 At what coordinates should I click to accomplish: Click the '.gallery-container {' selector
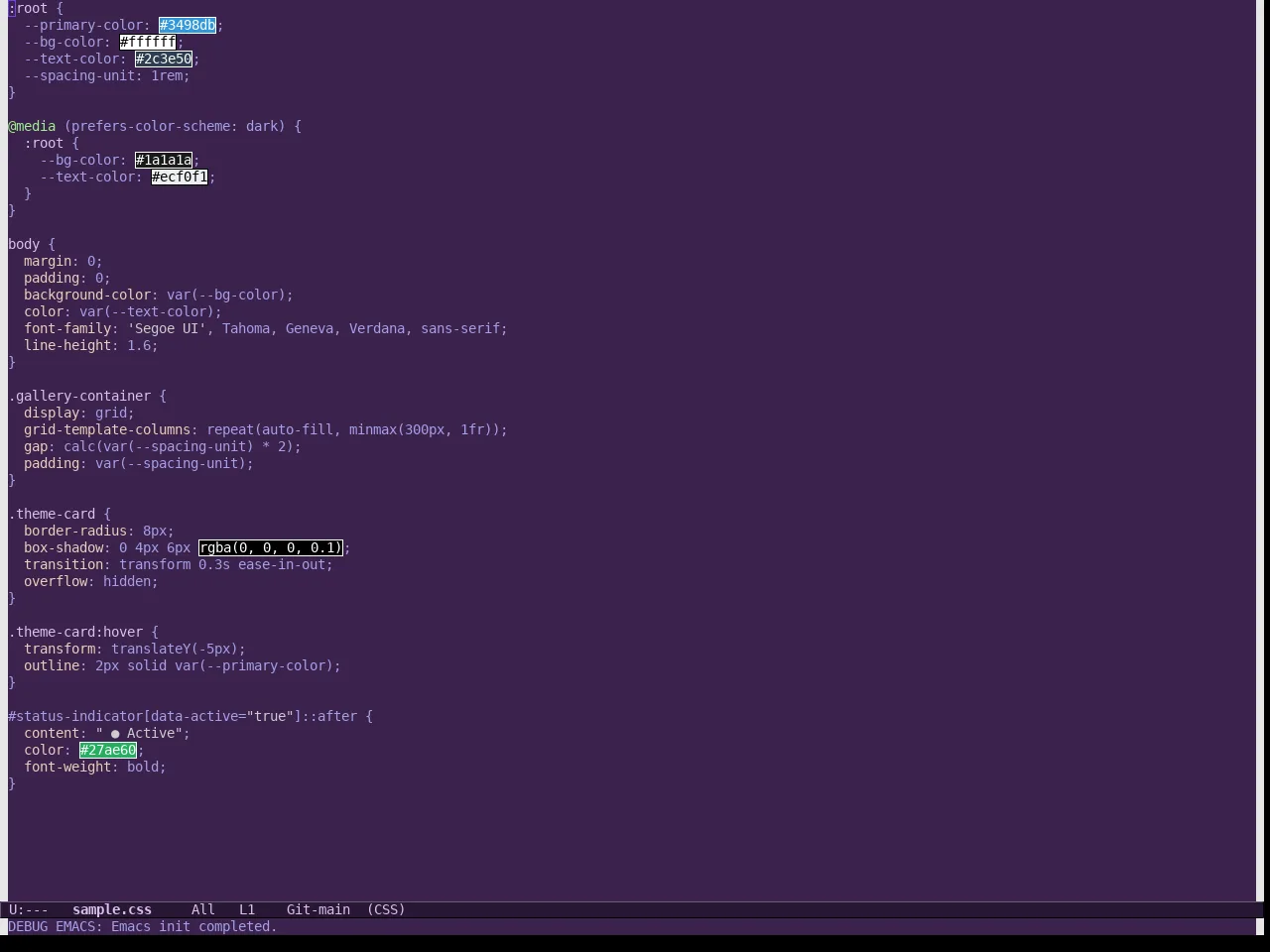(87, 396)
